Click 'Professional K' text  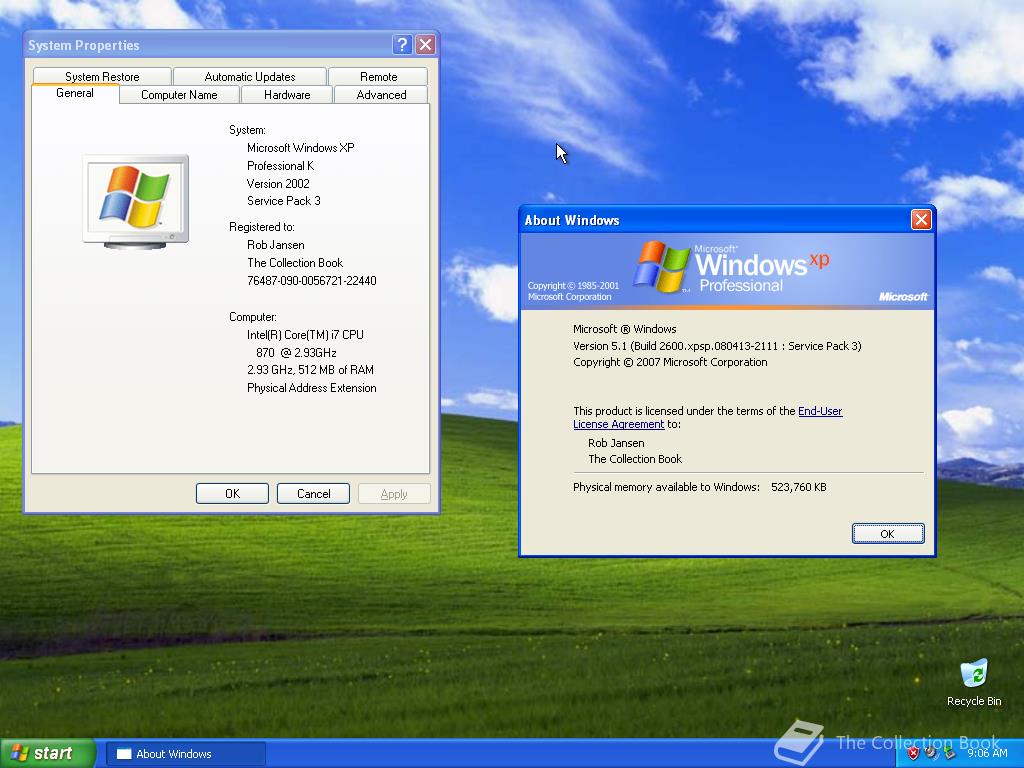[280, 166]
